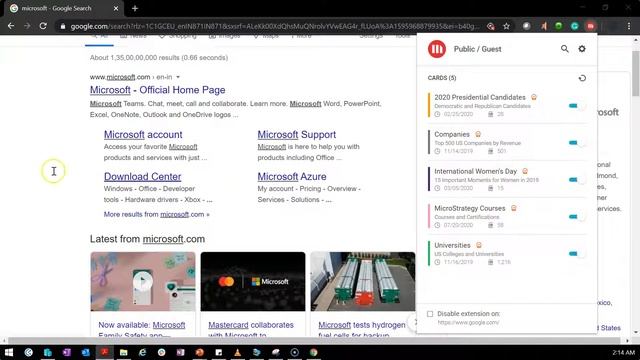640x360 pixels.
Task: Click More results from microsoft.com
Action: click(x=156, y=214)
